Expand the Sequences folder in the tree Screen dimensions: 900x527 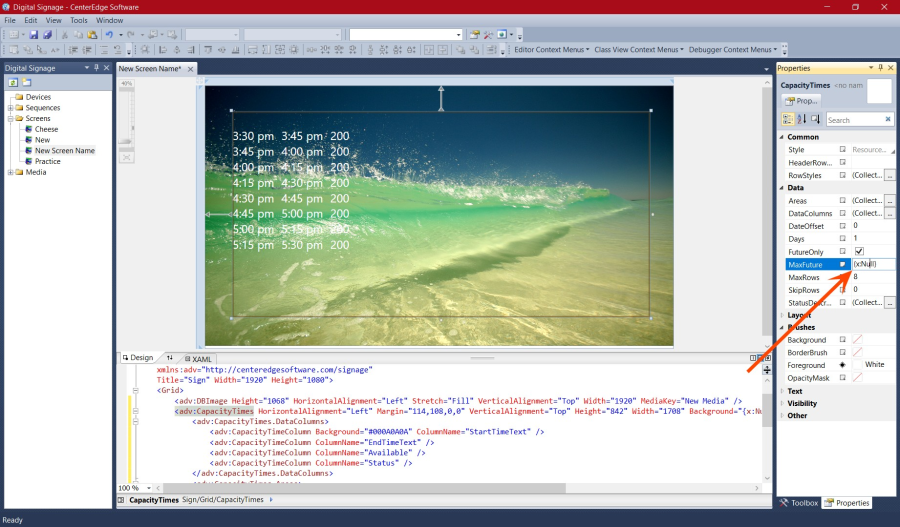pyautogui.click(x=10, y=108)
